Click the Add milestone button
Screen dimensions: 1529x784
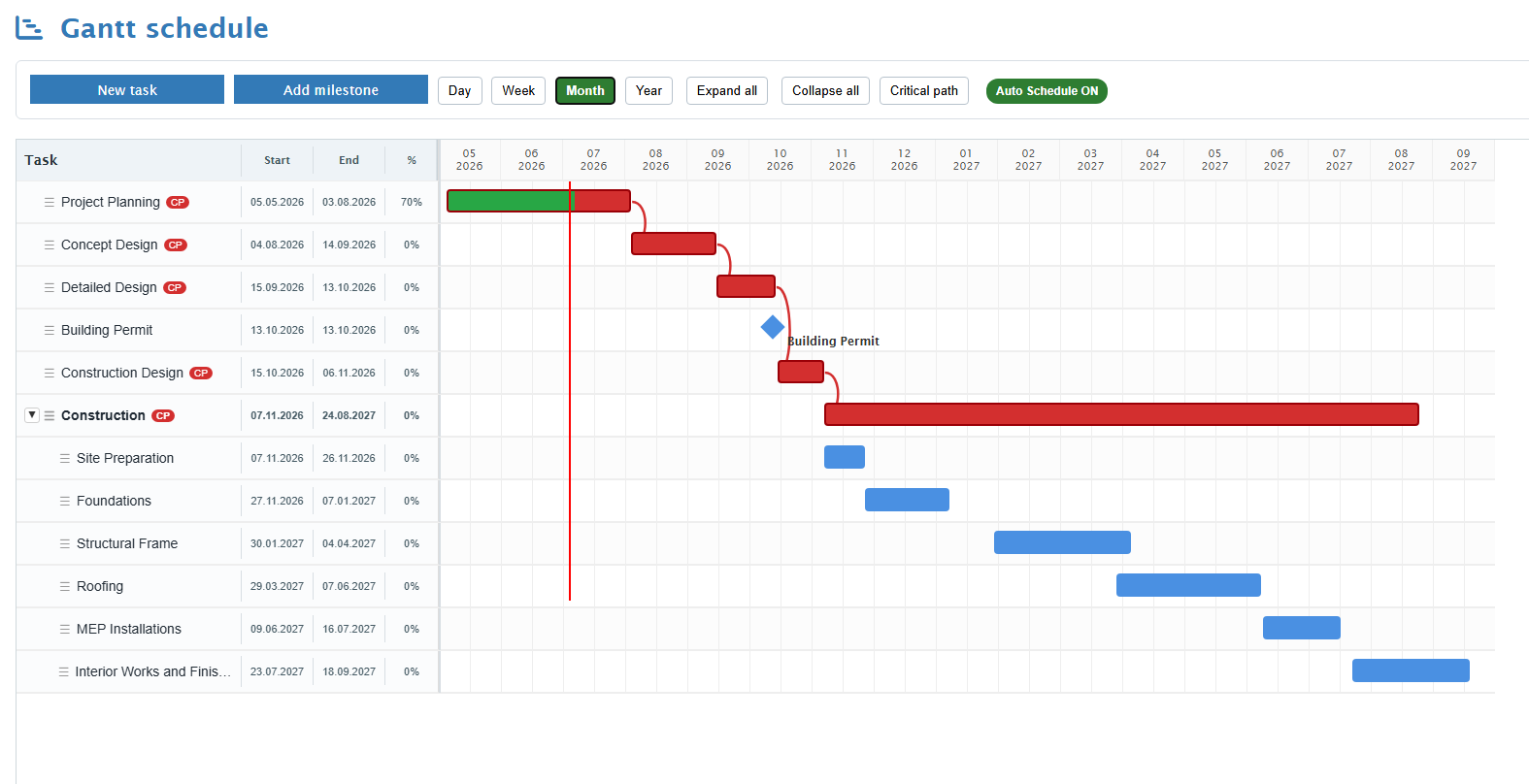(331, 89)
